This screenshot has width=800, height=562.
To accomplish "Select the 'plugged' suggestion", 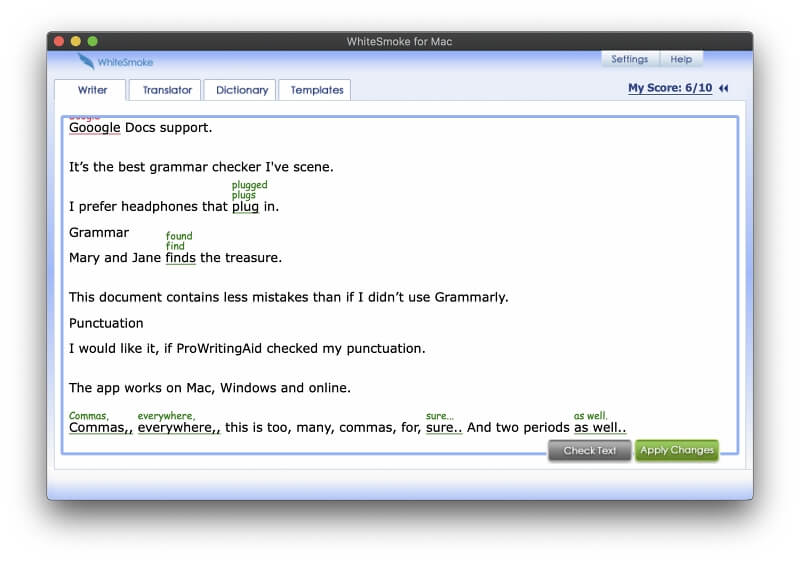I will point(249,185).
